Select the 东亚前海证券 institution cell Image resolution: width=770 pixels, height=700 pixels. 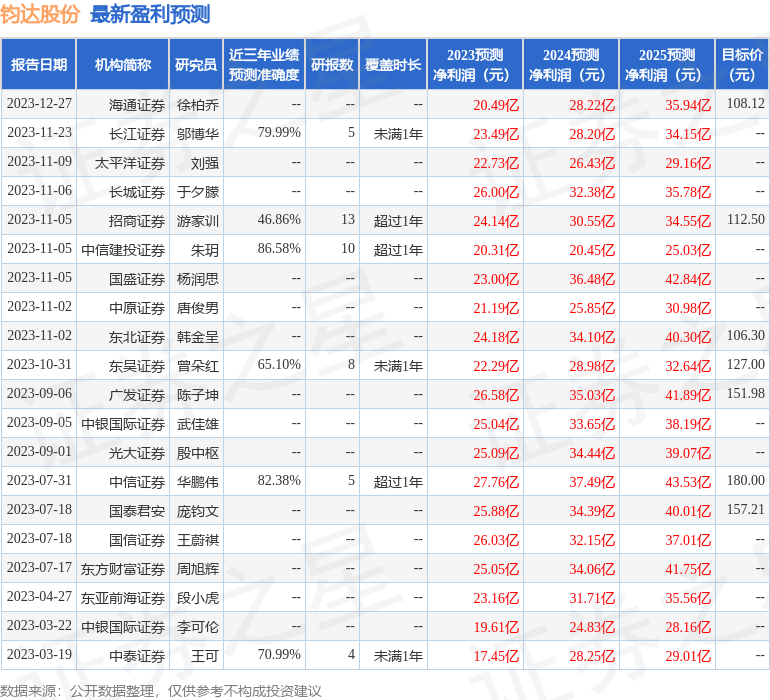[123, 598]
